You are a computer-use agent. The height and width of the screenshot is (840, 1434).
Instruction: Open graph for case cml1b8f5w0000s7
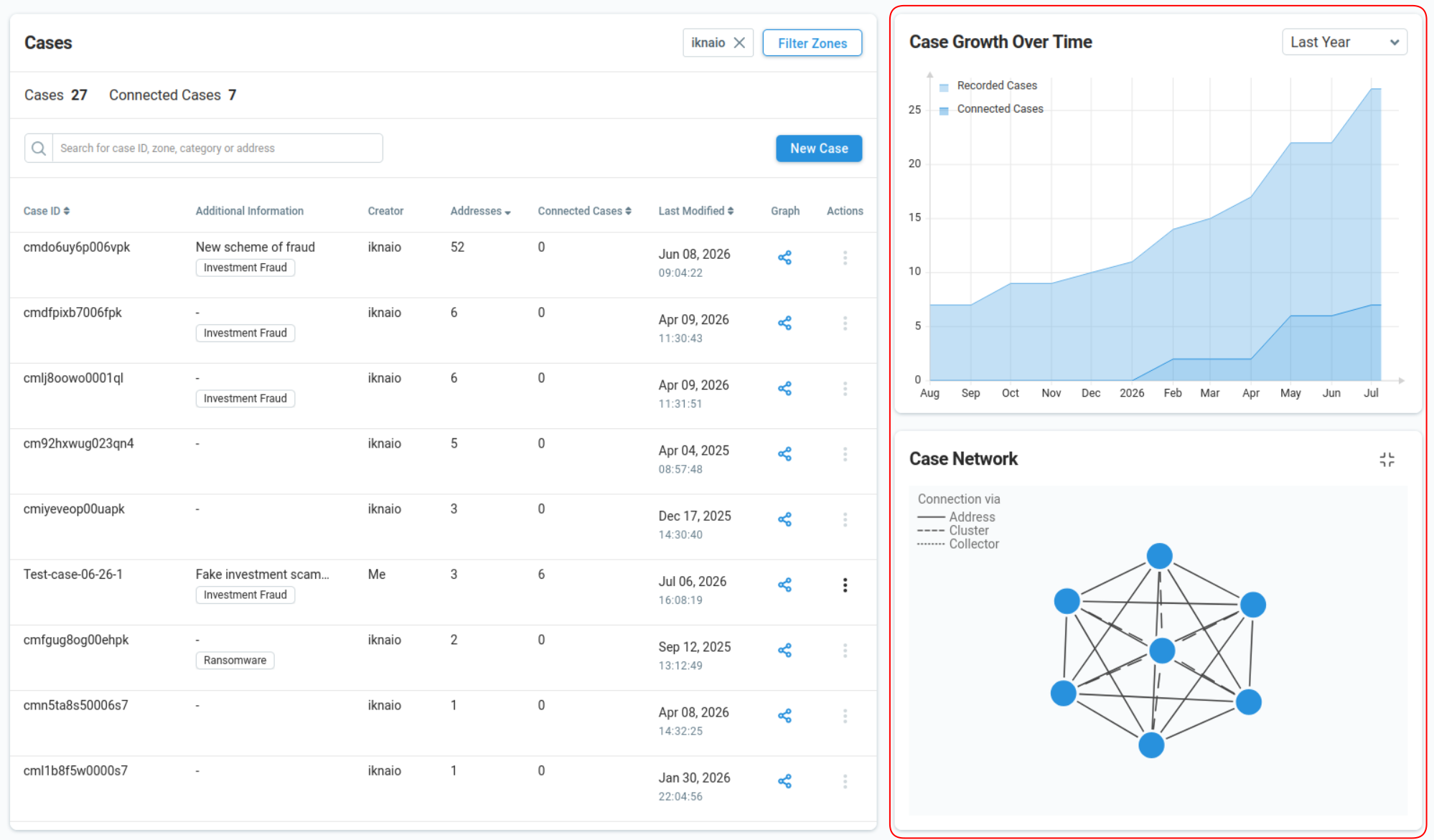click(784, 781)
